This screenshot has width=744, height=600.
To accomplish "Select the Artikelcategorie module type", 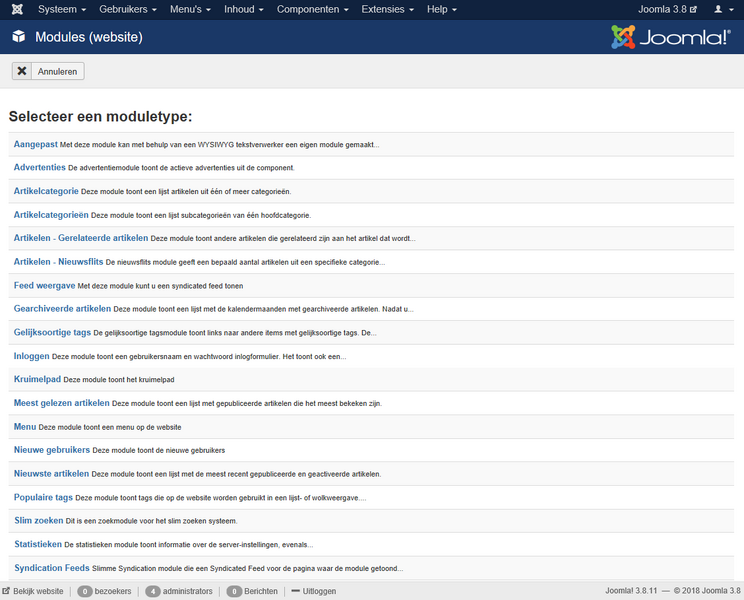I will (x=46, y=191).
